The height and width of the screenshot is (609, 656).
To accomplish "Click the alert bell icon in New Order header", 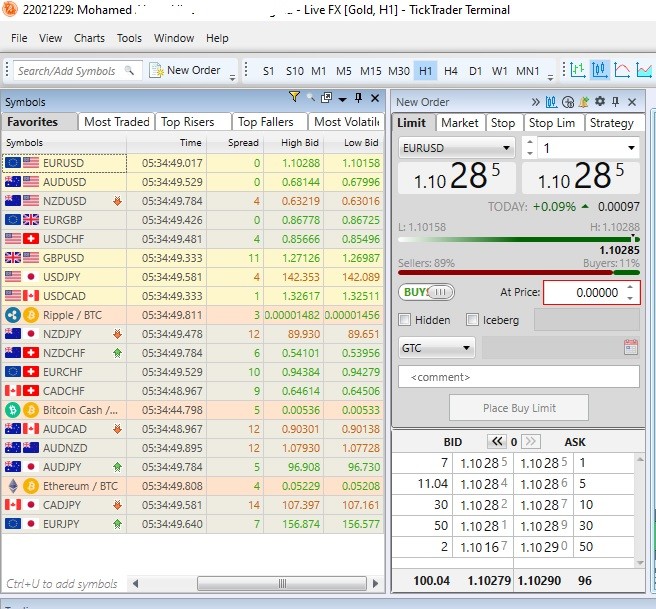I will (584, 102).
